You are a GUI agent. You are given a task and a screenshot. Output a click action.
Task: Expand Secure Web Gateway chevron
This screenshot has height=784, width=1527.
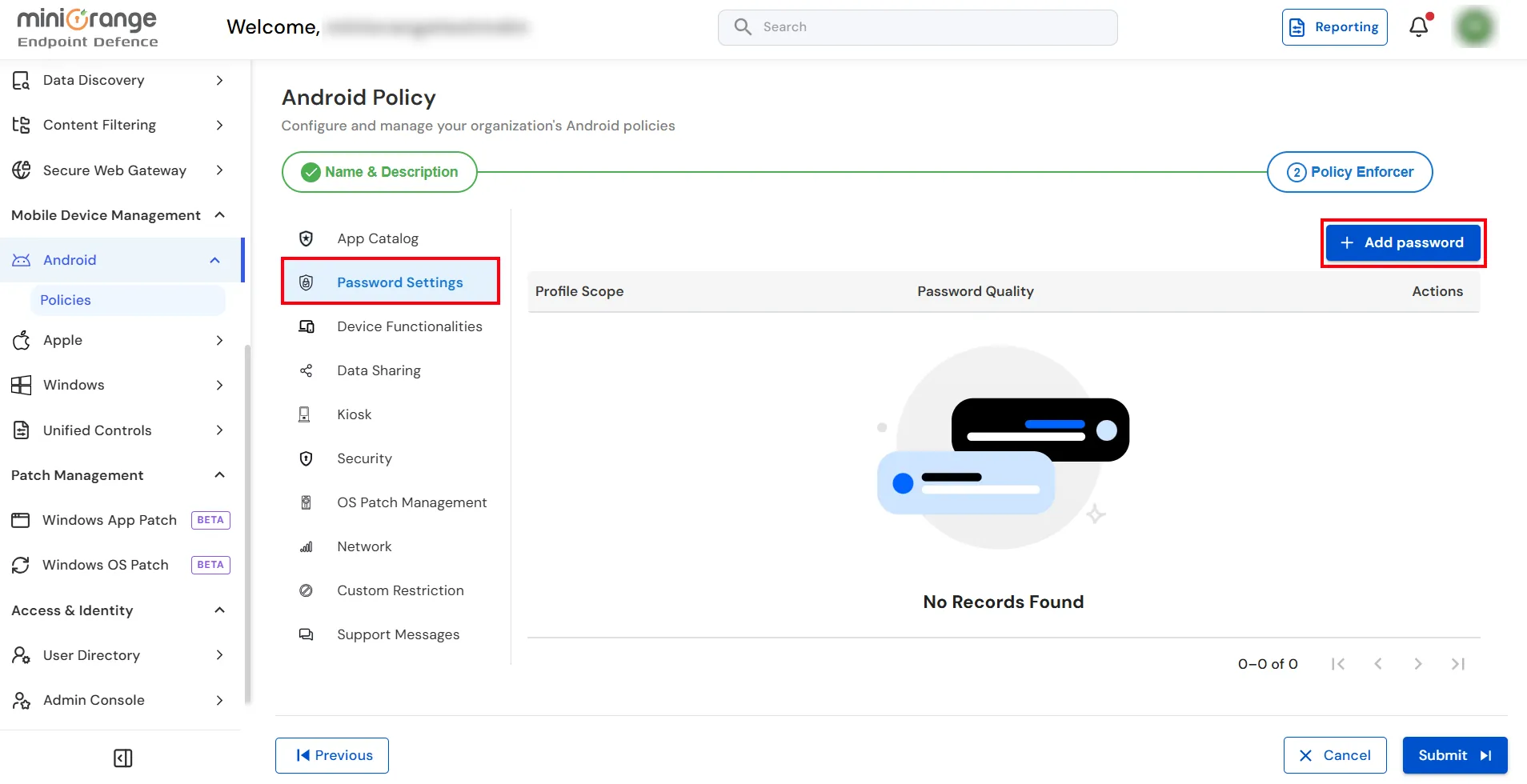coord(220,170)
